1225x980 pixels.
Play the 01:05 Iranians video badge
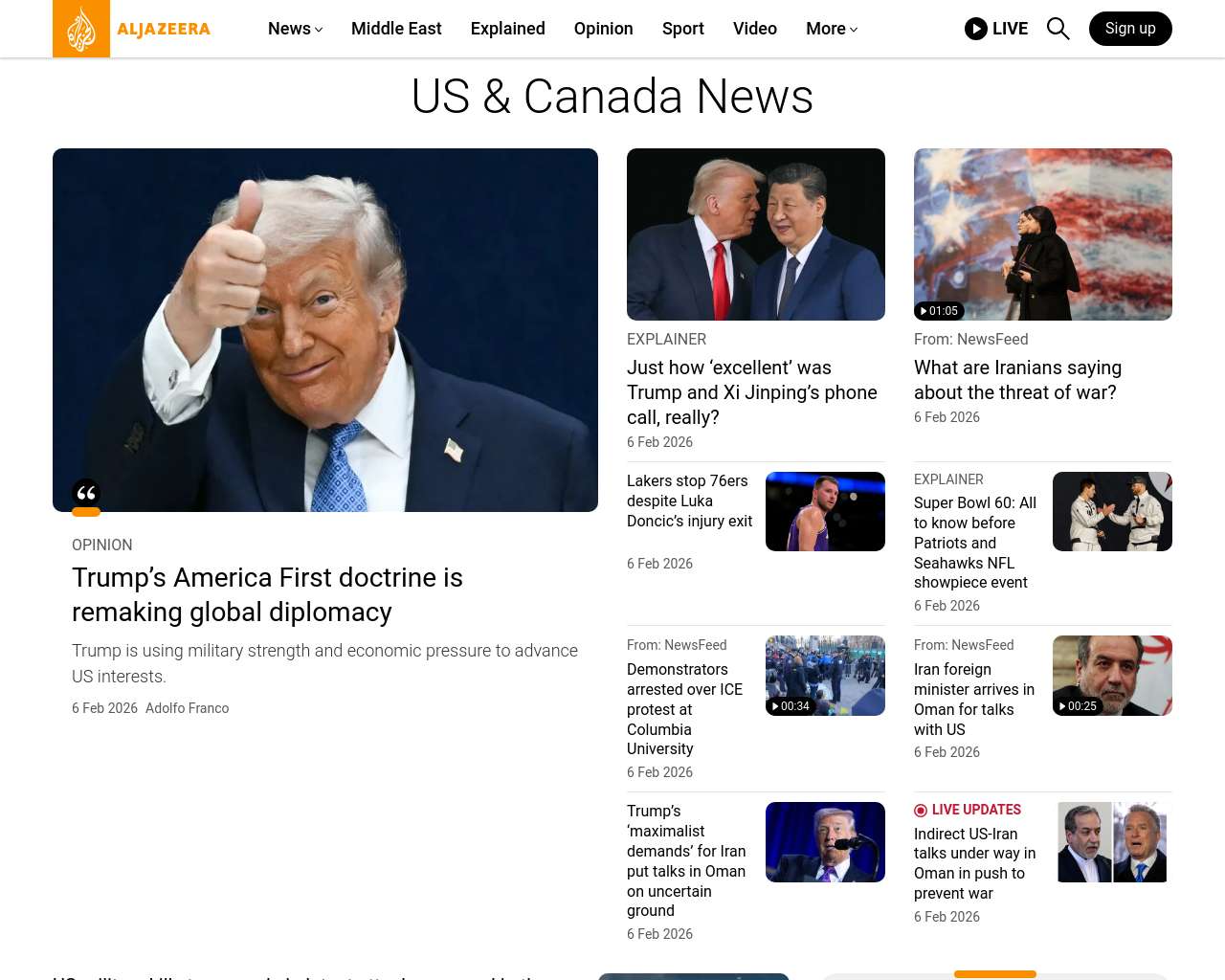click(x=939, y=311)
